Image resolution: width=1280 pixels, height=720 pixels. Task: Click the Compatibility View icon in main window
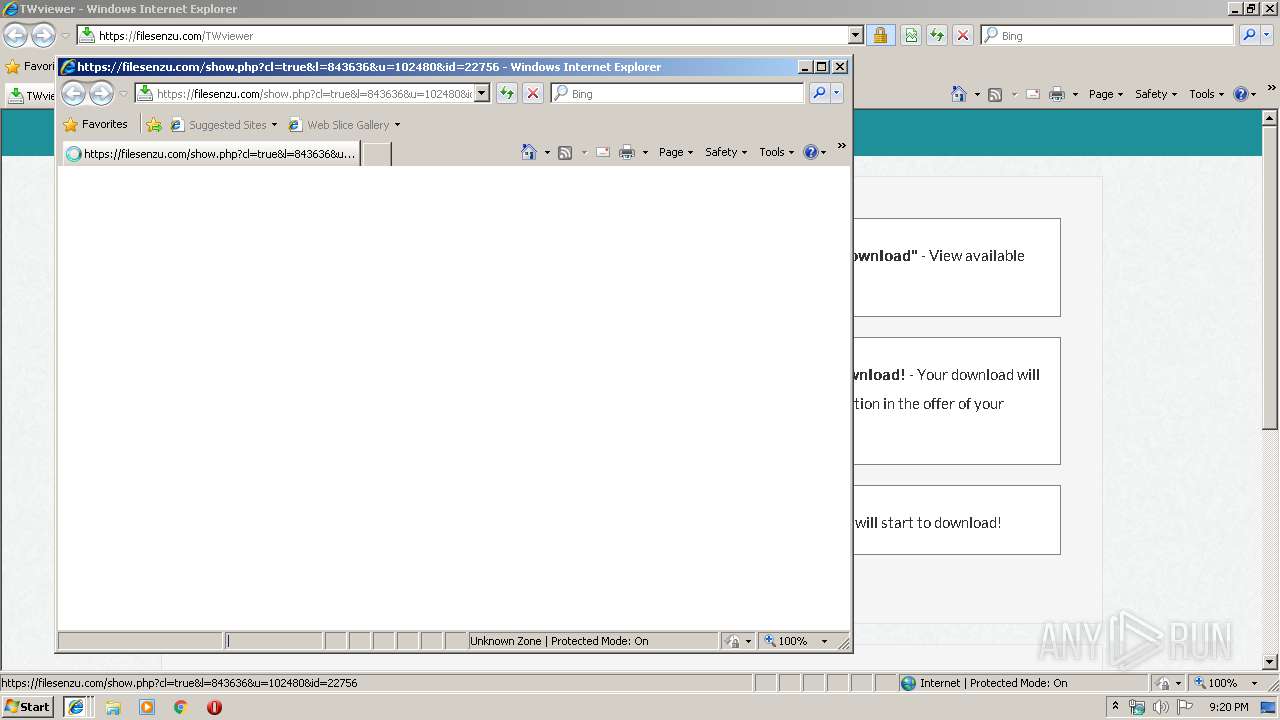point(911,35)
